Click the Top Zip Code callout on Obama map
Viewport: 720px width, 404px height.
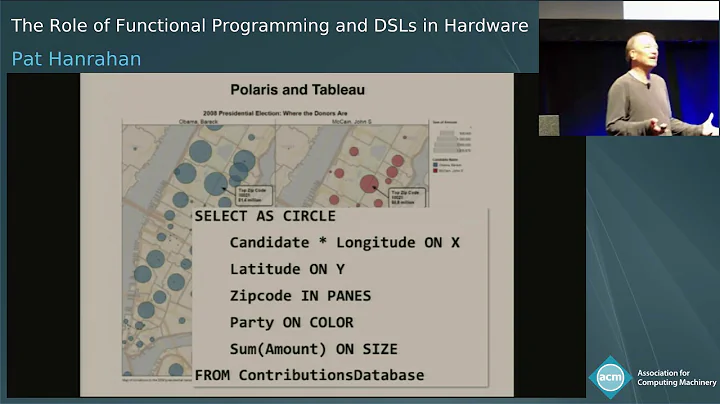point(254,196)
